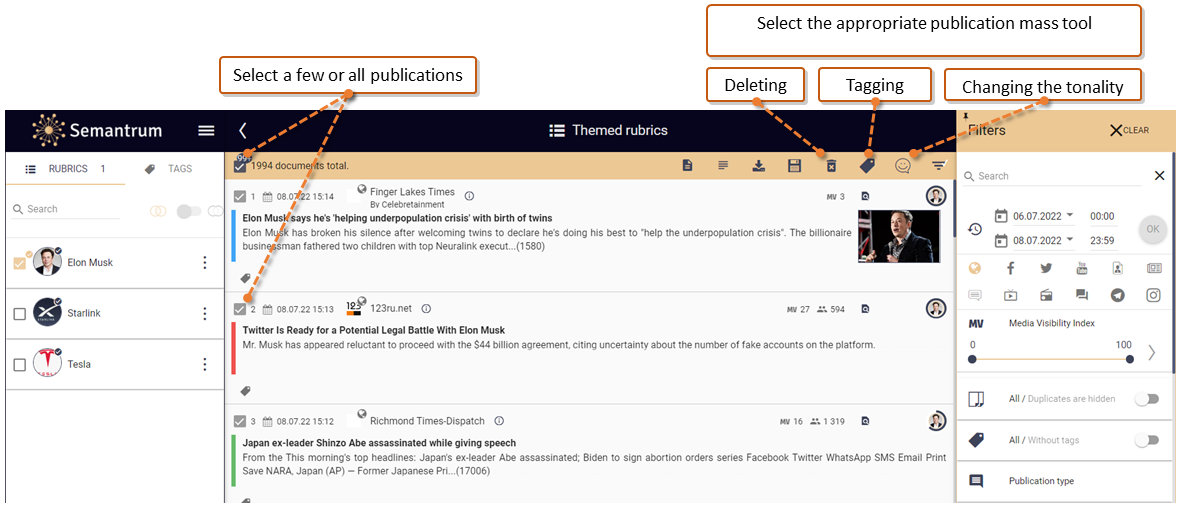Open filter icon in the toolbar

click(939, 166)
